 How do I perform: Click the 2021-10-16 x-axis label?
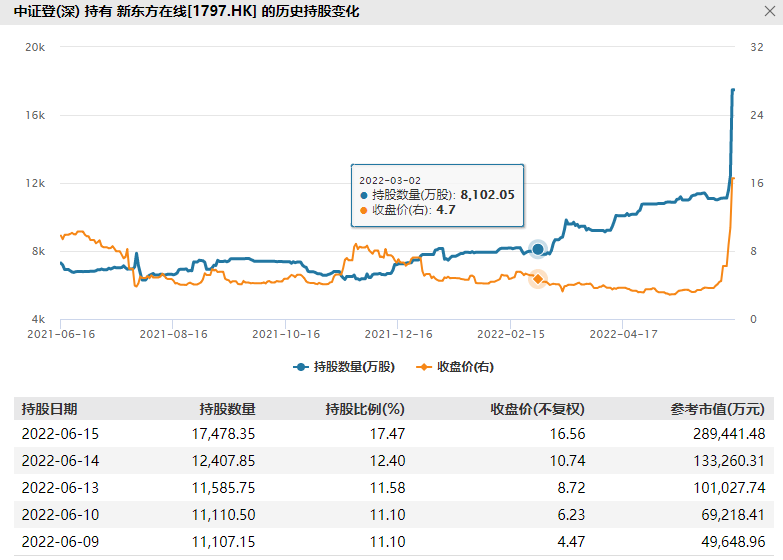click(286, 334)
